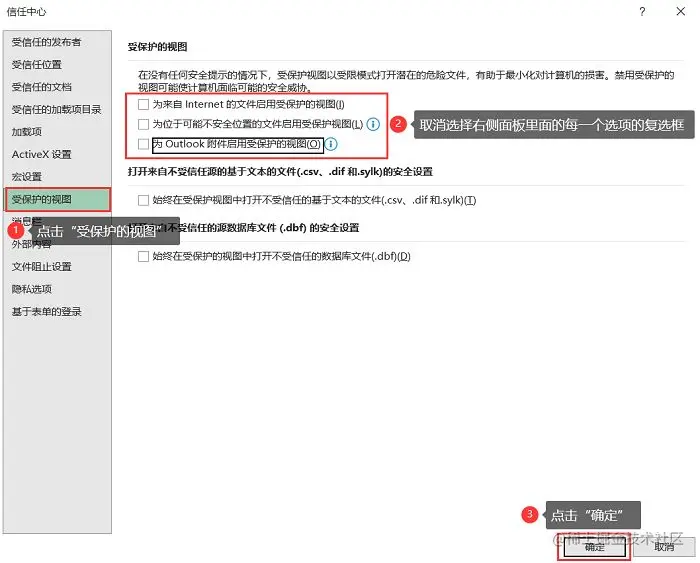The width and height of the screenshot is (700, 563).
Task: Toggle always open untrusted text-based files checkbox
Action: (143, 200)
